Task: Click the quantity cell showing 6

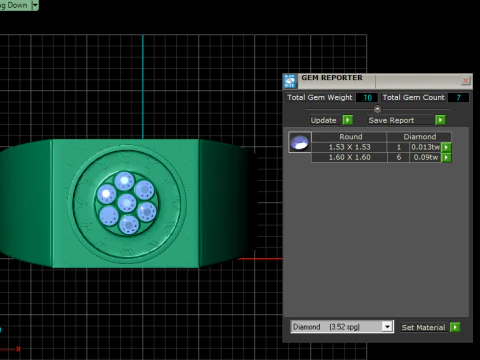Action: tap(399, 157)
